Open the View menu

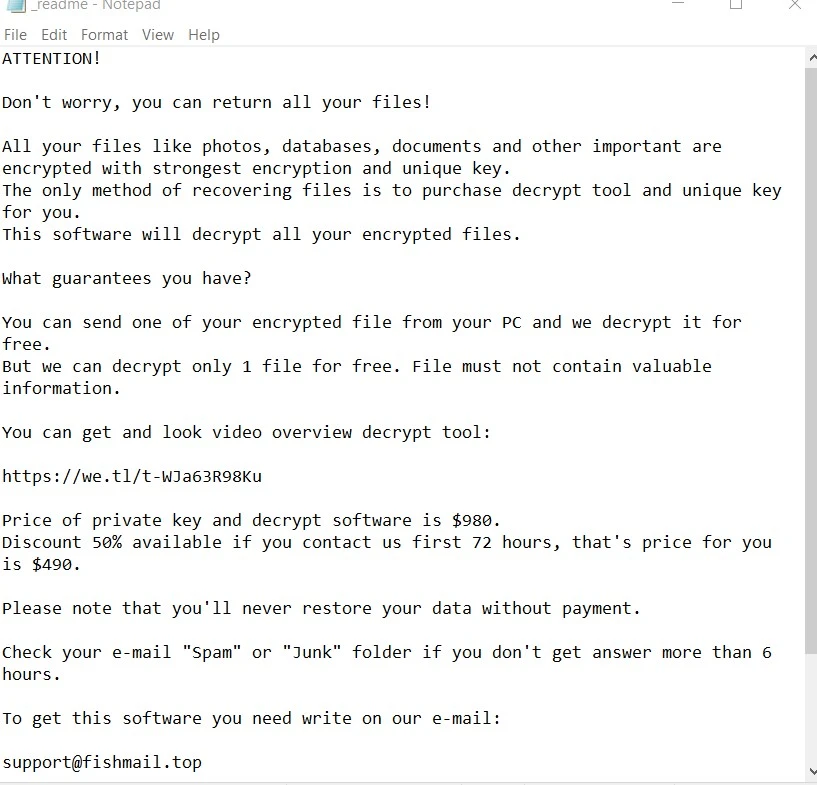[158, 35]
